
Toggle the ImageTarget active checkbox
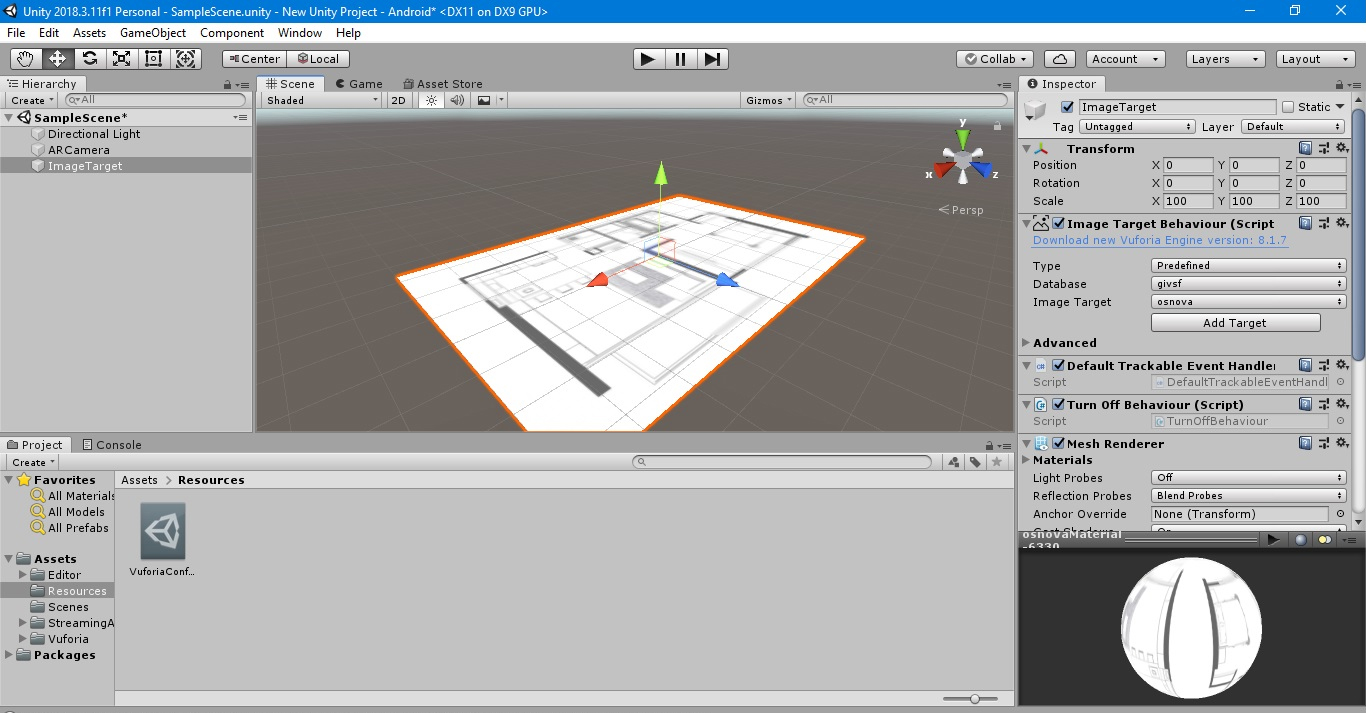pos(1067,107)
